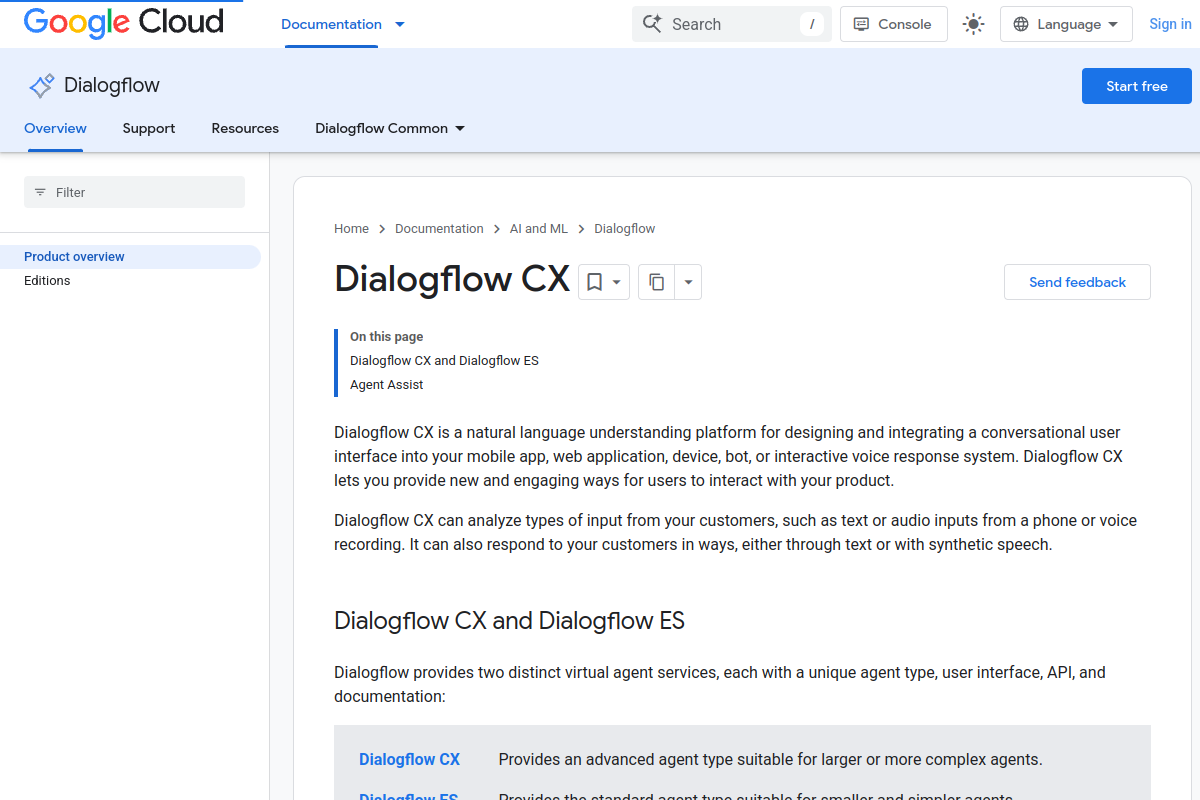This screenshot has width=1200, height=800.
Task: Click the globe icon in Language
Action: click(1021, 24)
